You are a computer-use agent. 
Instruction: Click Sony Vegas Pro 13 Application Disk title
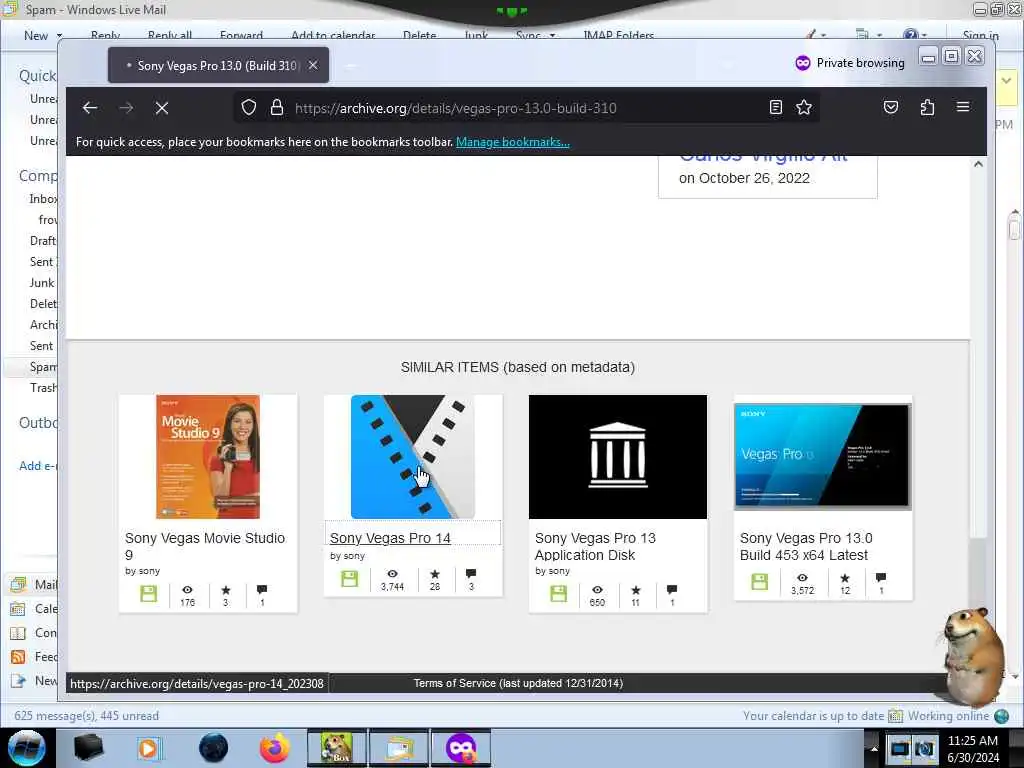tap(595, 547)
